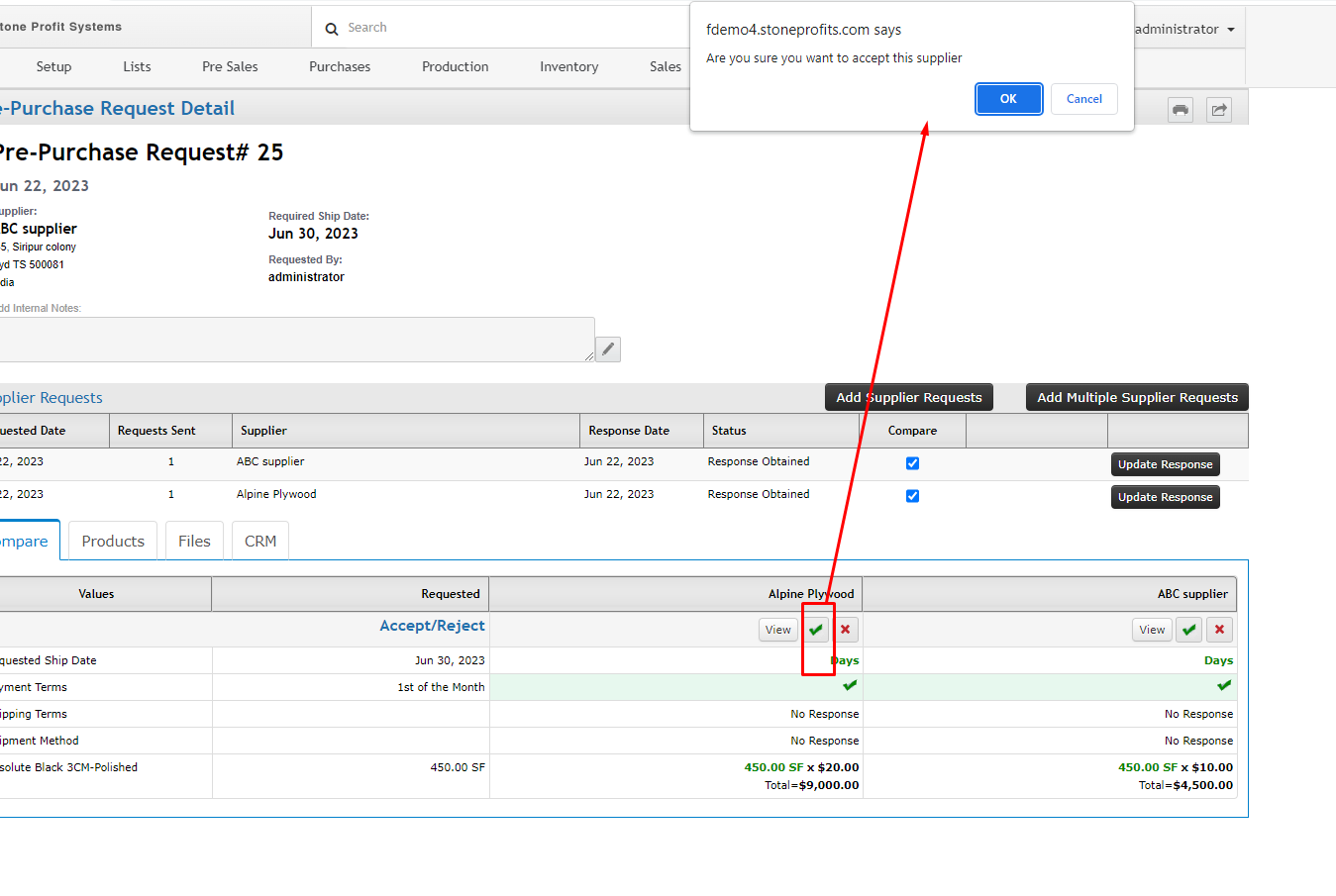
Task: Switch to the CRM tab
Action: click(x=260, y=541)
